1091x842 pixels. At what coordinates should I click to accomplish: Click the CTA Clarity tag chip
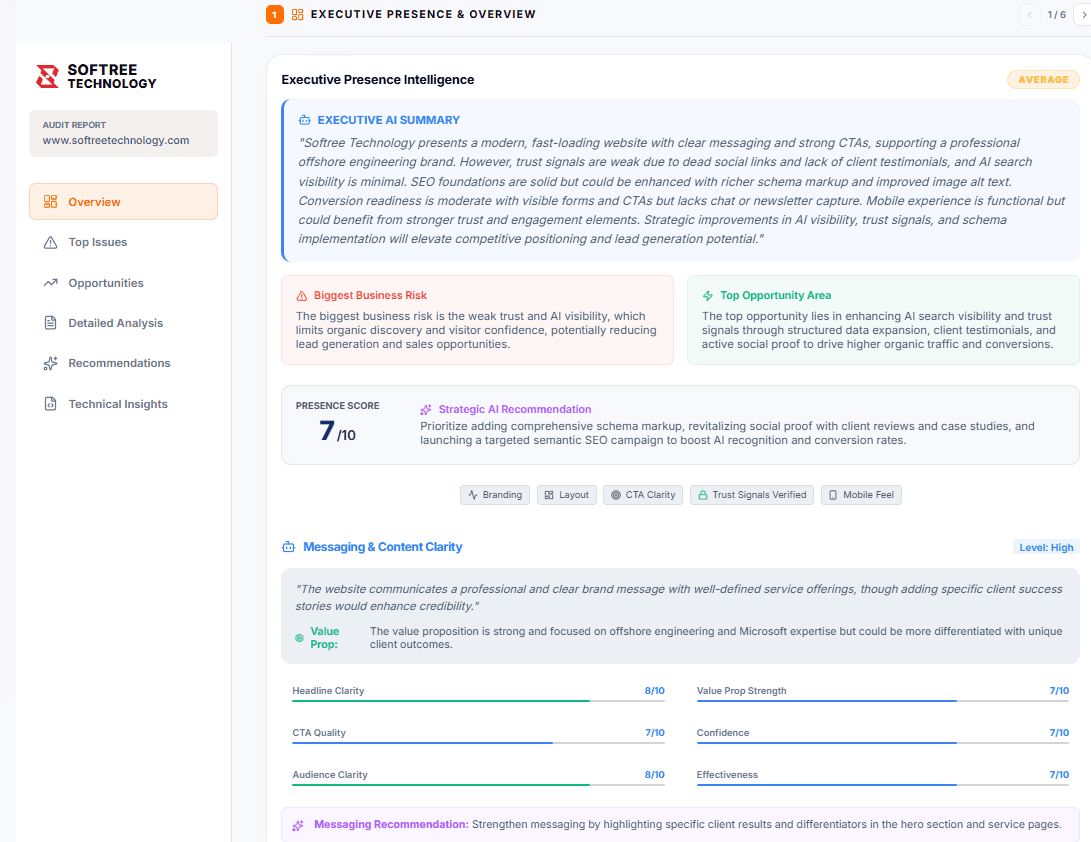click(x=643, y=495)
